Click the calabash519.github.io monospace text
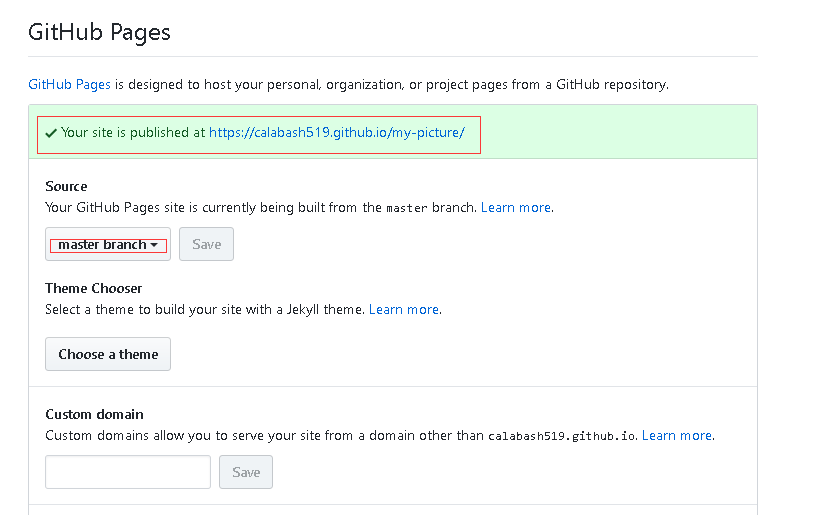Screen dimensions: 835x515 562,436
